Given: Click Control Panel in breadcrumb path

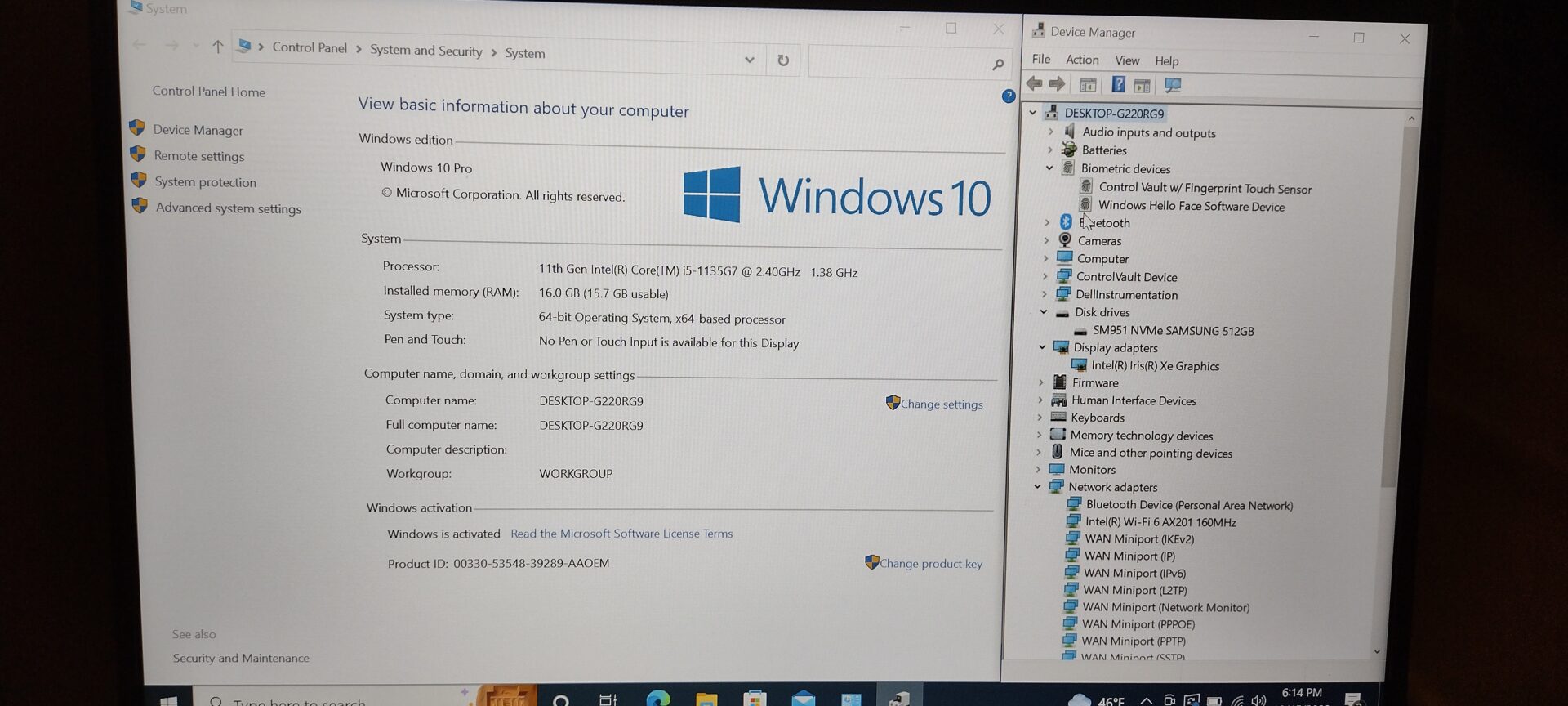Looking at the screenshot, I should (310, 47).
